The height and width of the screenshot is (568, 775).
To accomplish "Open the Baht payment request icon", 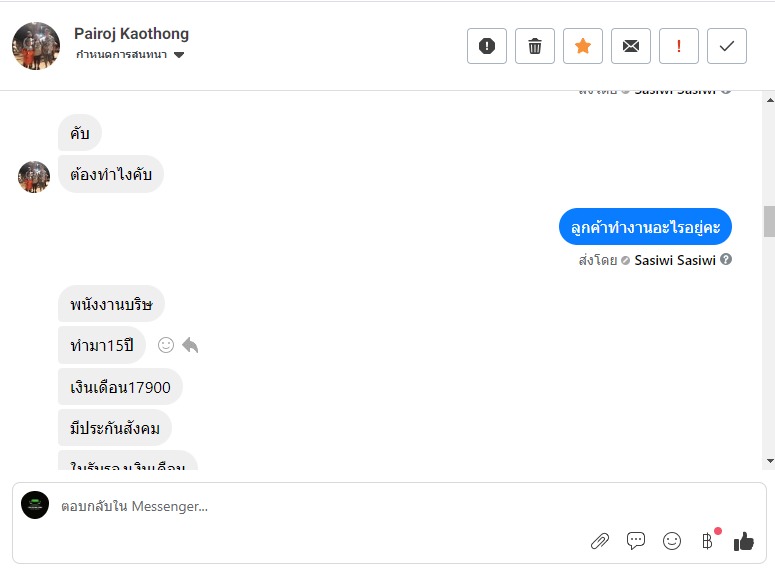I will coord(708,541).
